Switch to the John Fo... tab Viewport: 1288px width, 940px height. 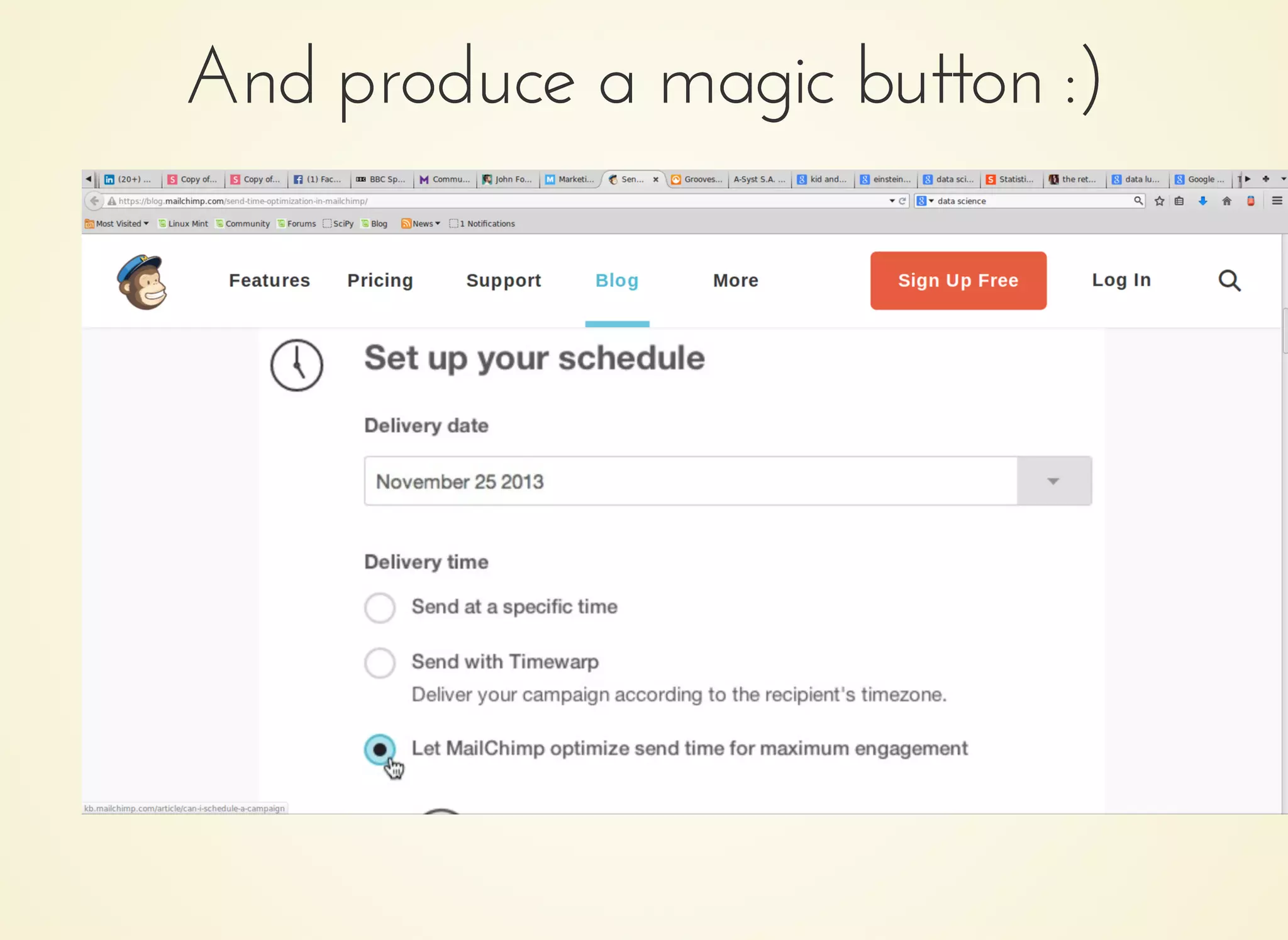pyautogui.click(x=507, y=179)
